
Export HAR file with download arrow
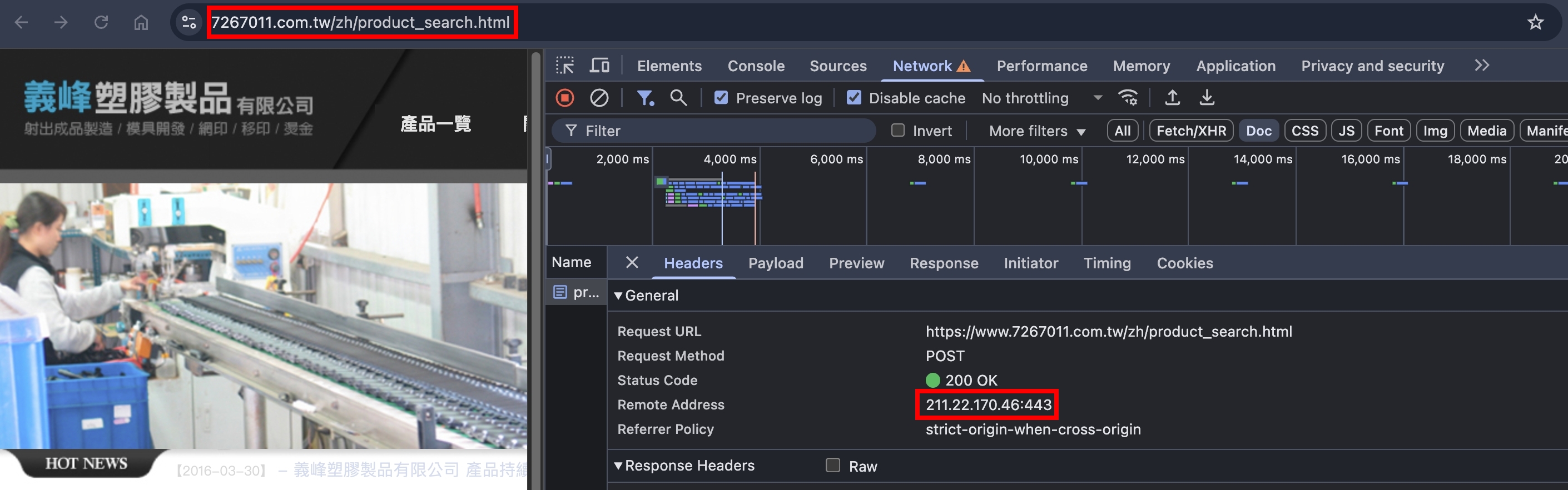click(x=1207, y=97)
